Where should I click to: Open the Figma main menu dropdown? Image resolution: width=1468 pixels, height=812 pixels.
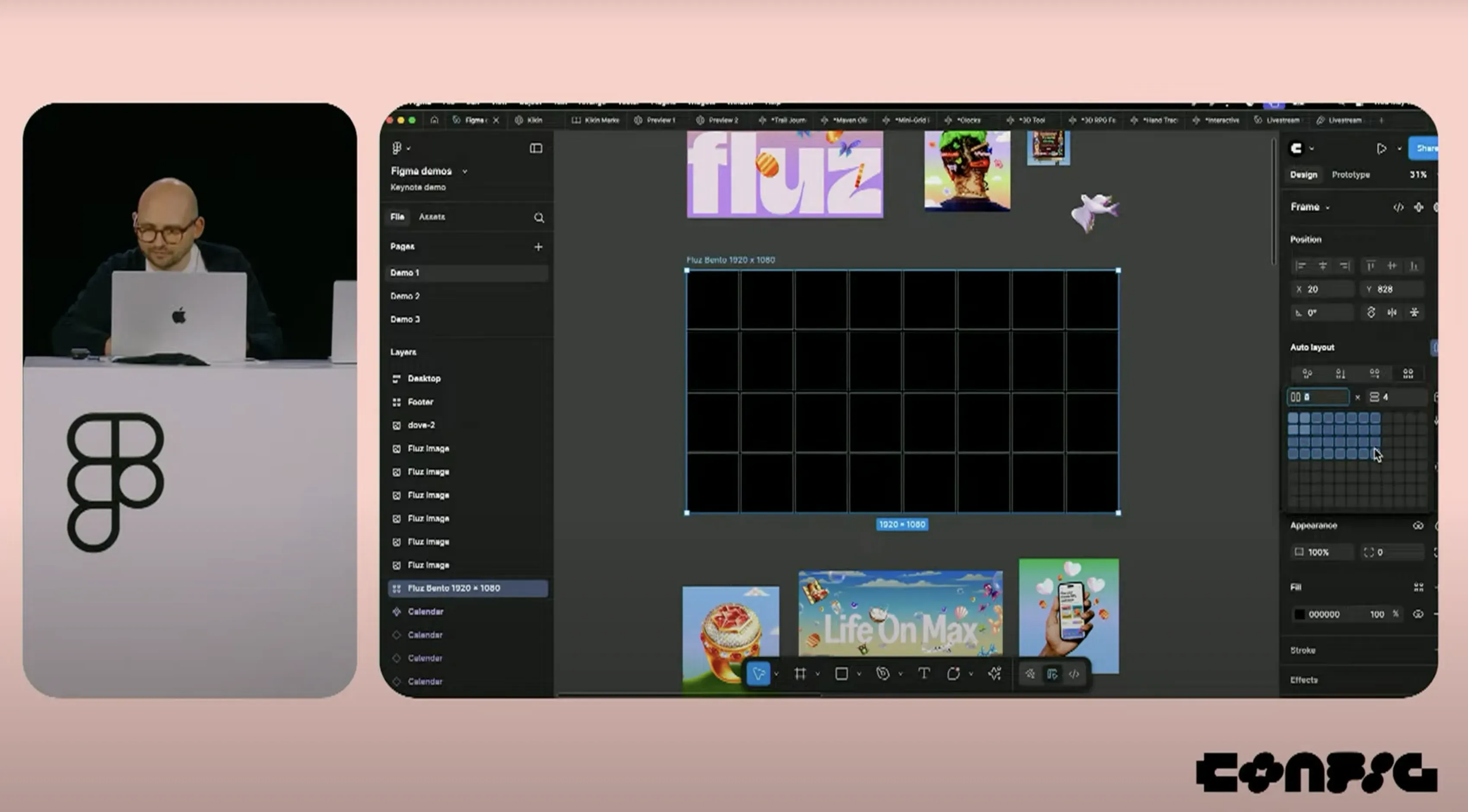[x=400, y=148]
